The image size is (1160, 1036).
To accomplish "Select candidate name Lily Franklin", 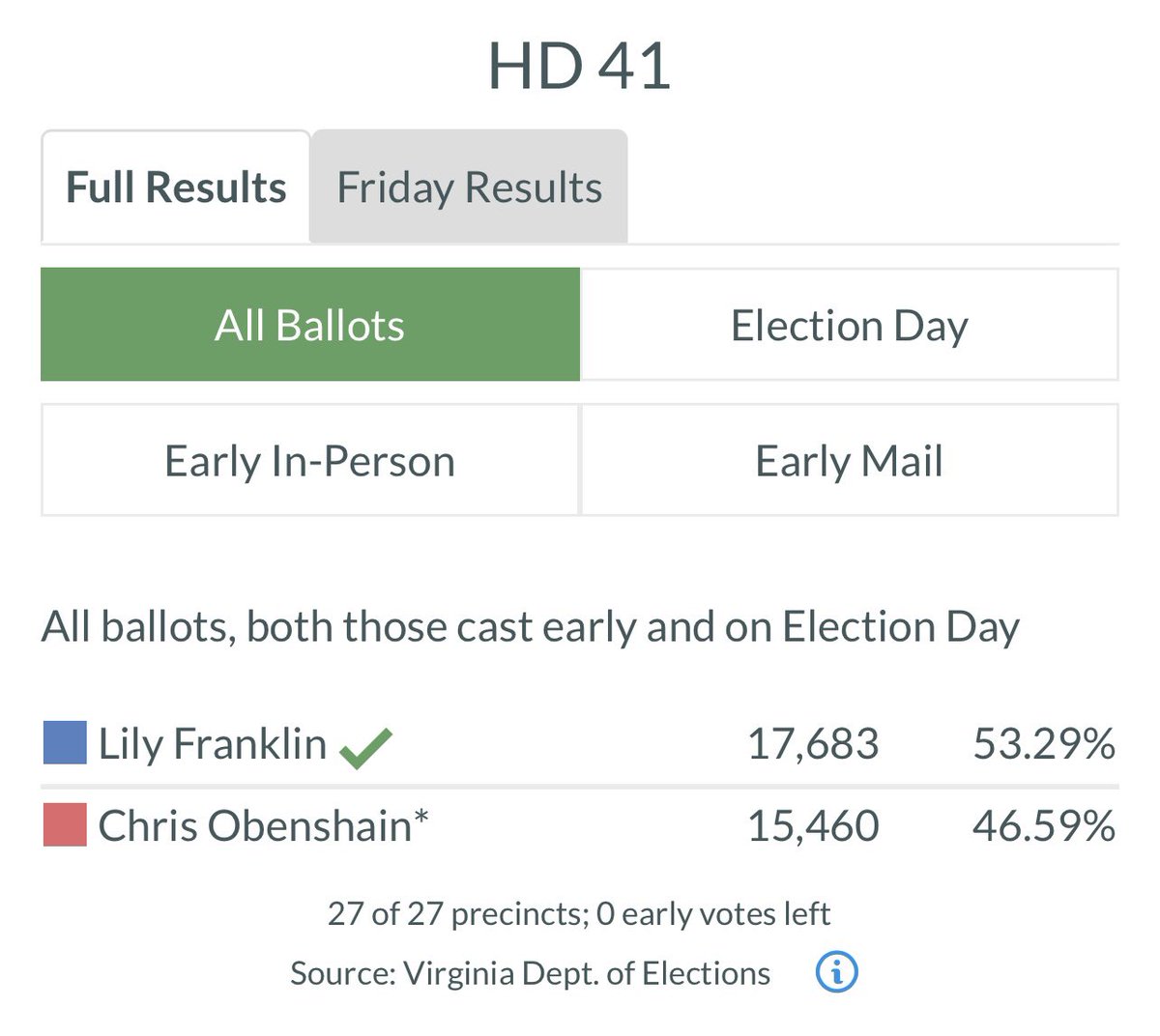I will (213, 744).
